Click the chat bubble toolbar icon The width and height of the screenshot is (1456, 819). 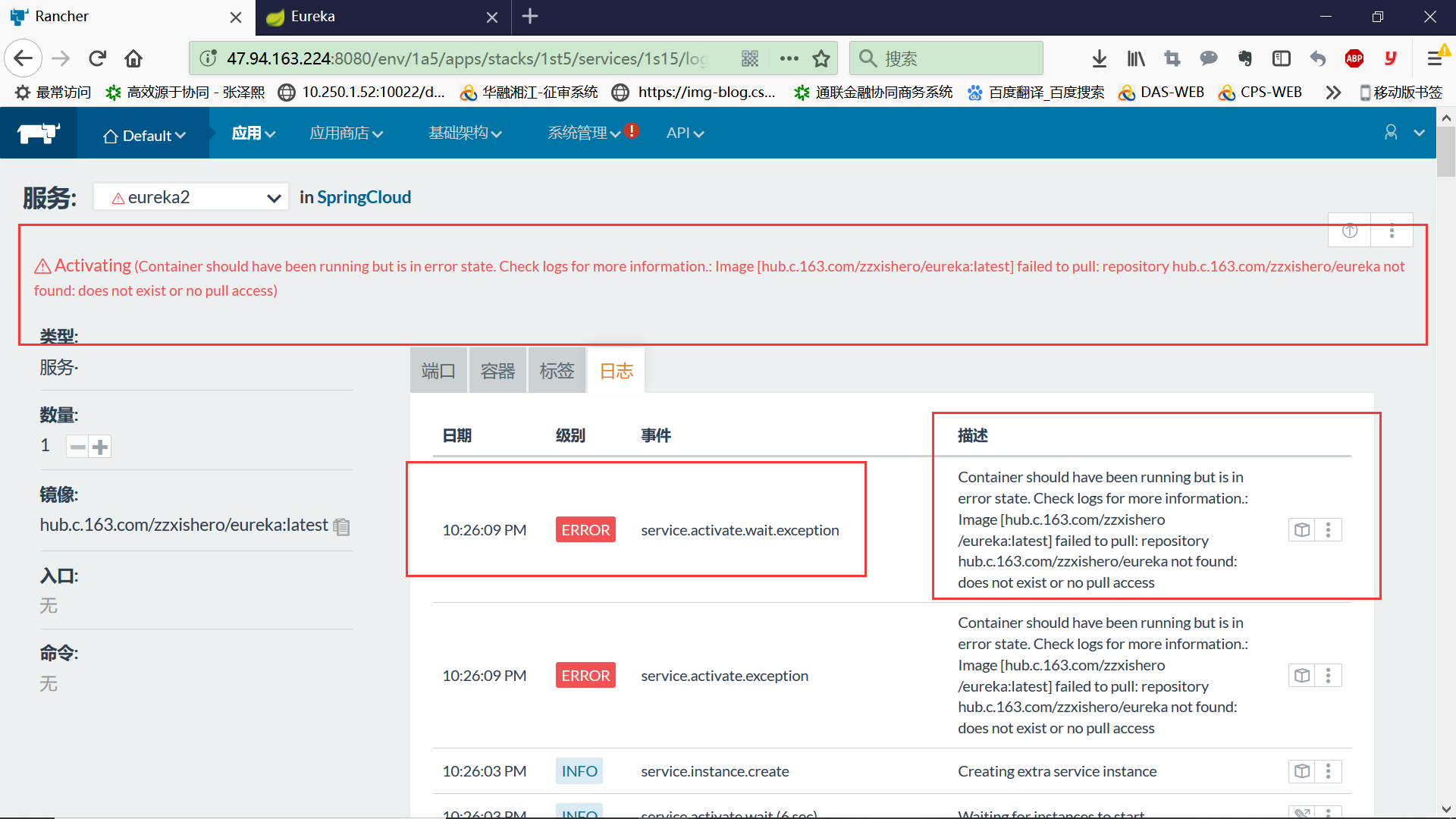(x=1209, y=58)
